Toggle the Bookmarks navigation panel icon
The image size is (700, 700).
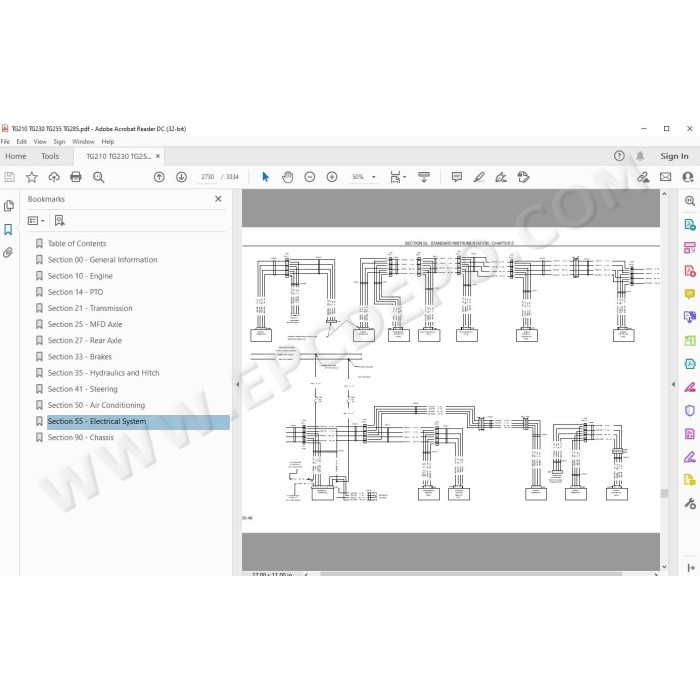tap(8, 229)
